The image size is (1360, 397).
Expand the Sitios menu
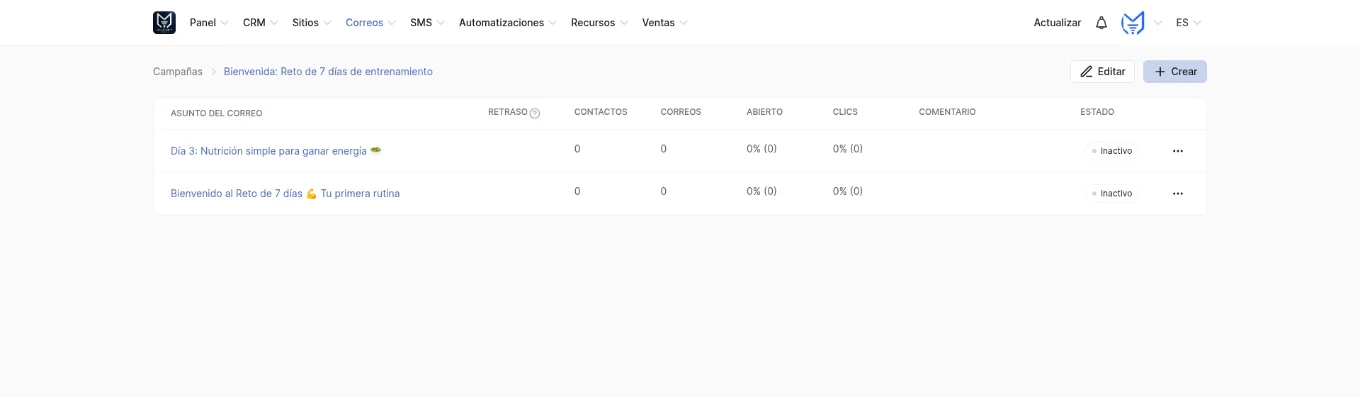[311, 22]
